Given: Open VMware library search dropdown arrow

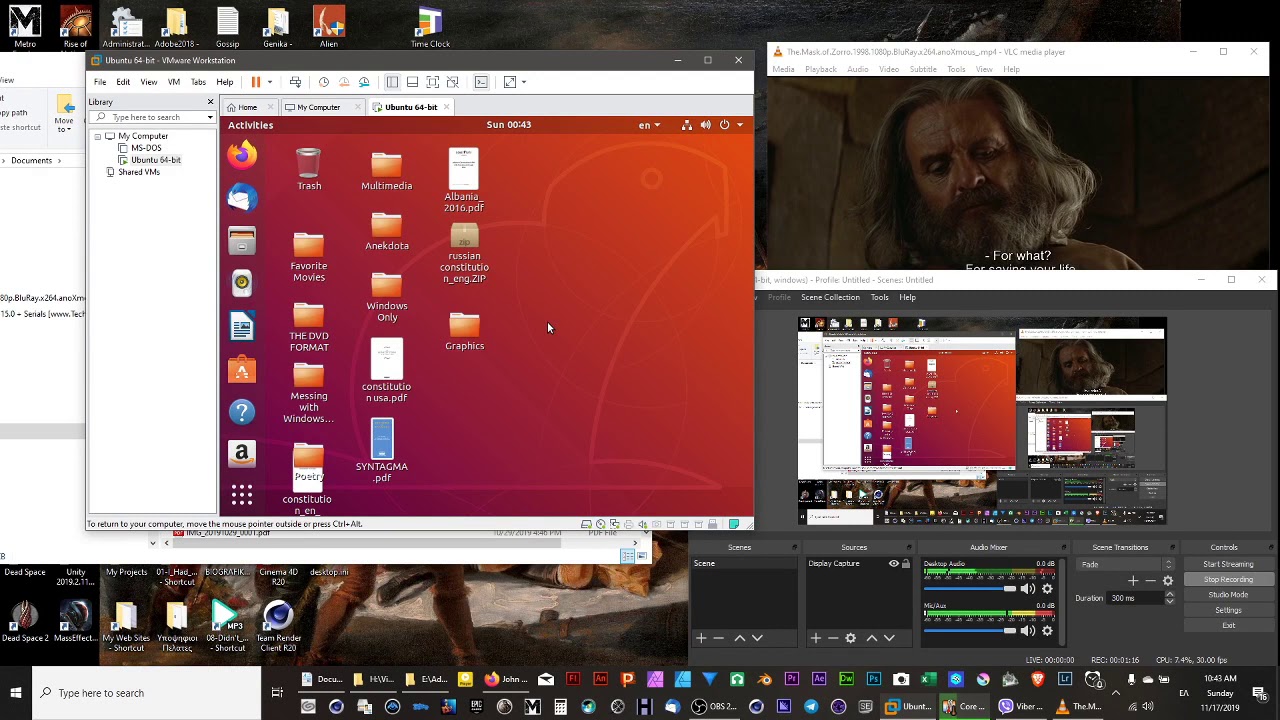Looking at the screenshot, I should (210, 118).
